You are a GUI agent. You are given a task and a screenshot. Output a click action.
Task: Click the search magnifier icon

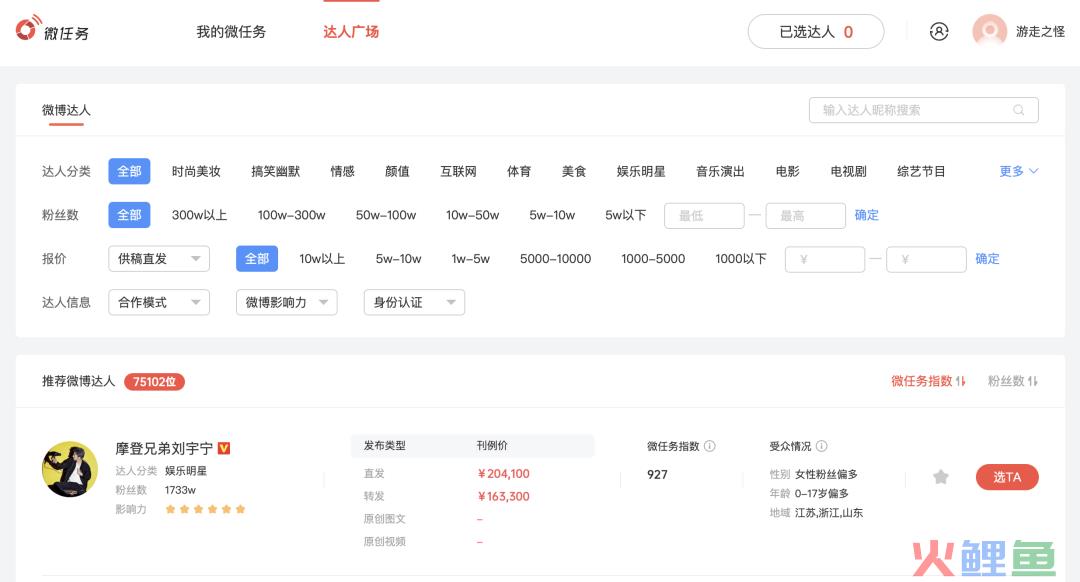1019,110
